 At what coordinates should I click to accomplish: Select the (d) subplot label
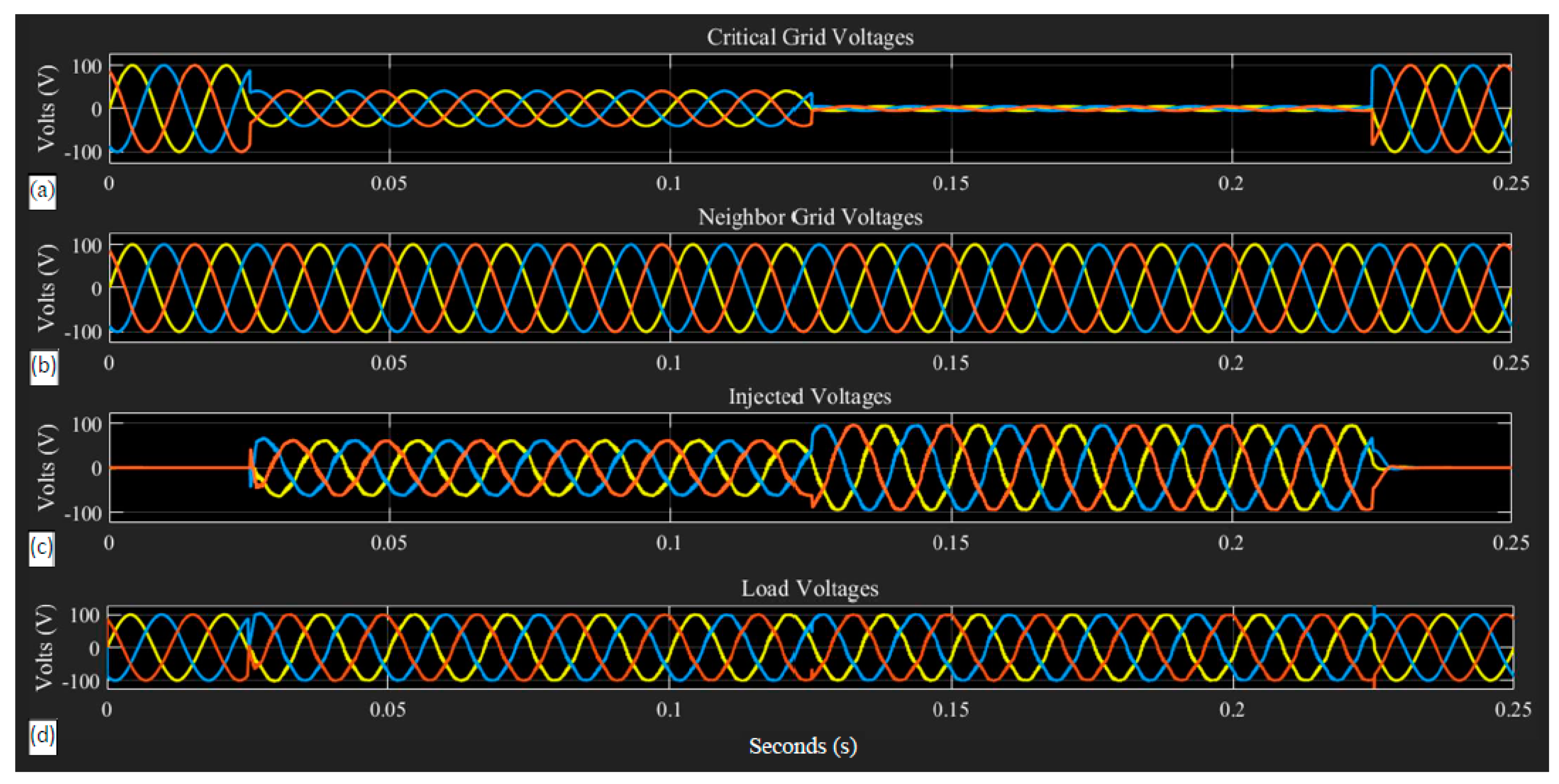[x=42, y=736]
